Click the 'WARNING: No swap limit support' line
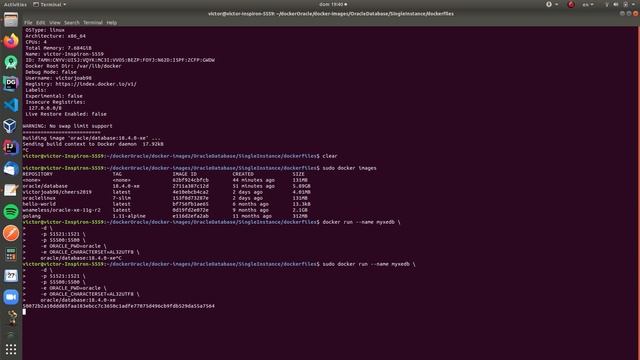640x360 pixels. click(68, 126)
